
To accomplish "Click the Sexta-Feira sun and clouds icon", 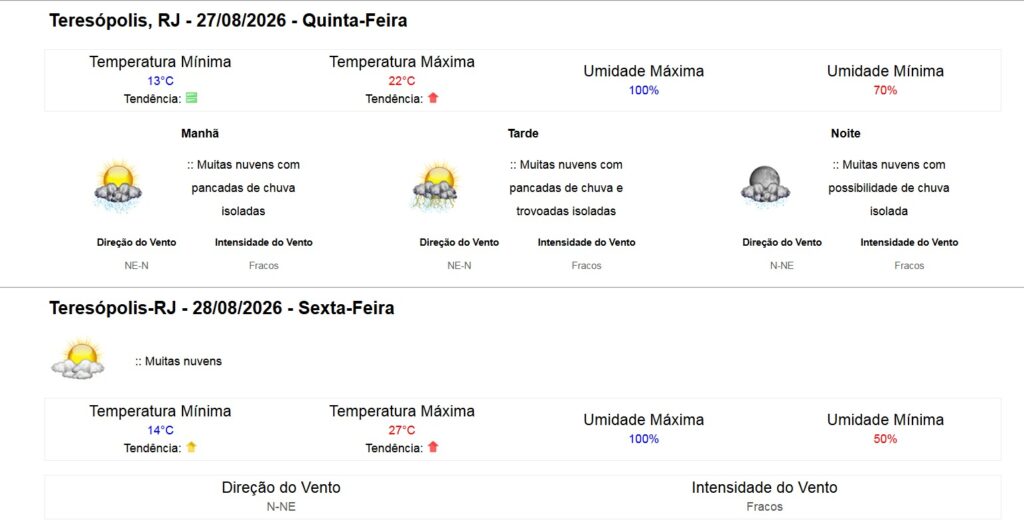I will point(78,359).
